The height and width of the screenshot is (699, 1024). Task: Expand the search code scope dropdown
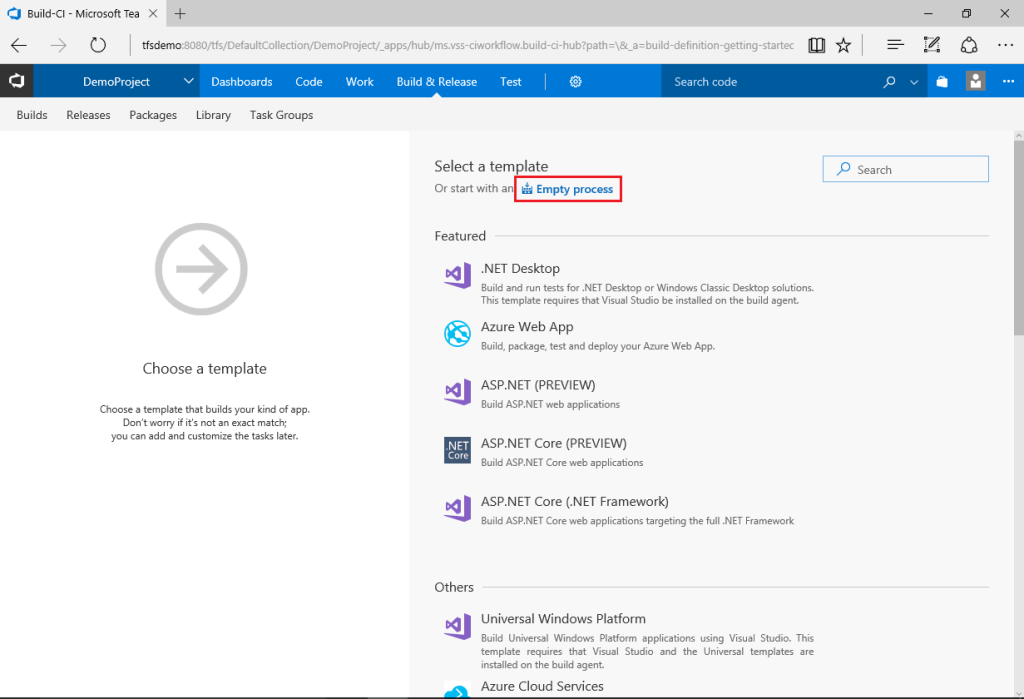tap(914, 81)
